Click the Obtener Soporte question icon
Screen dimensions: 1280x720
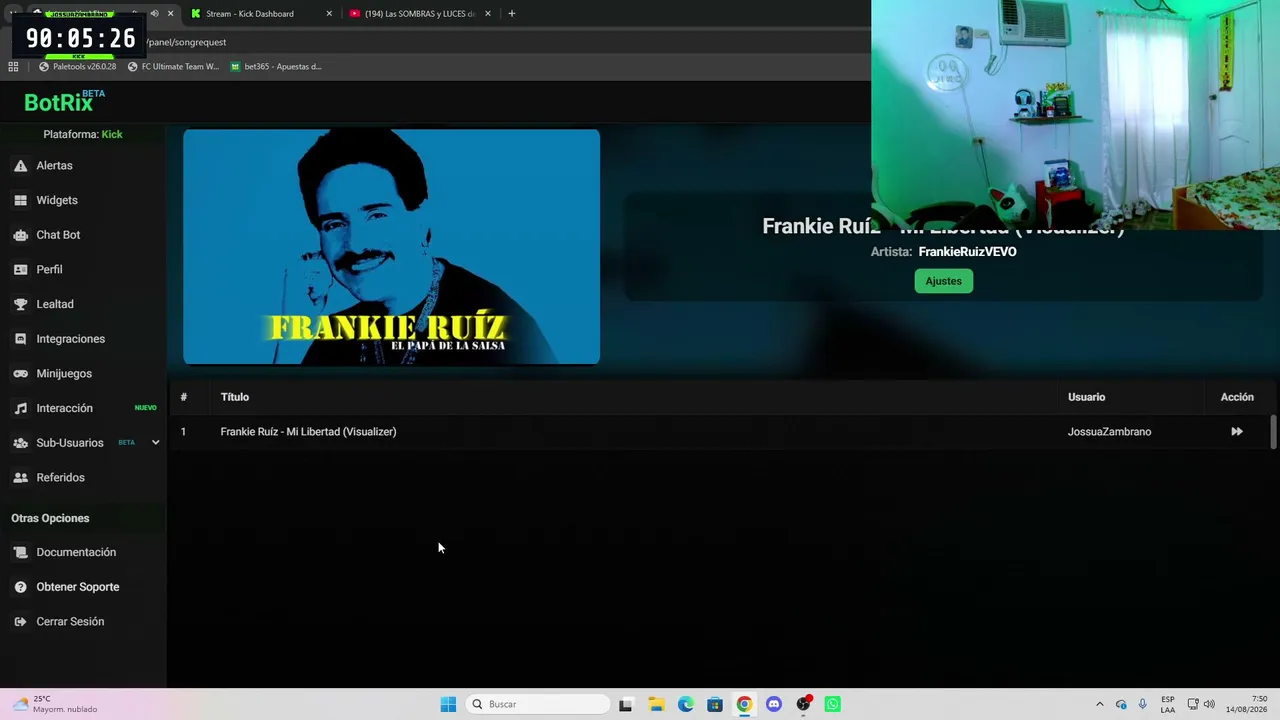[20, 587]
